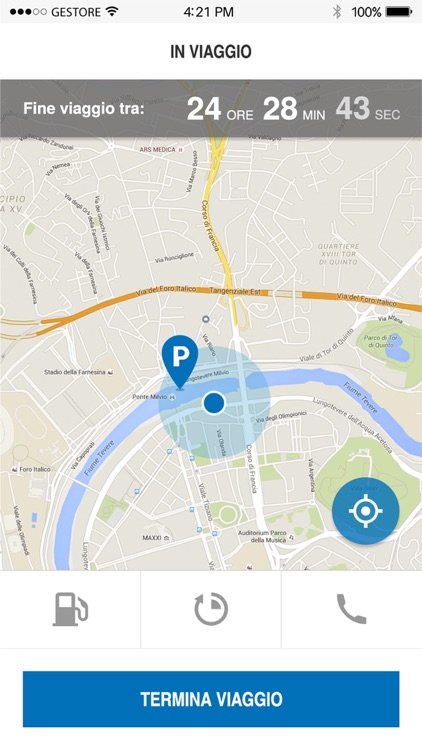Tap the Bluetooth icon in status bar
The height and width of the screenshot is (750, 422).
pos(337,12)
